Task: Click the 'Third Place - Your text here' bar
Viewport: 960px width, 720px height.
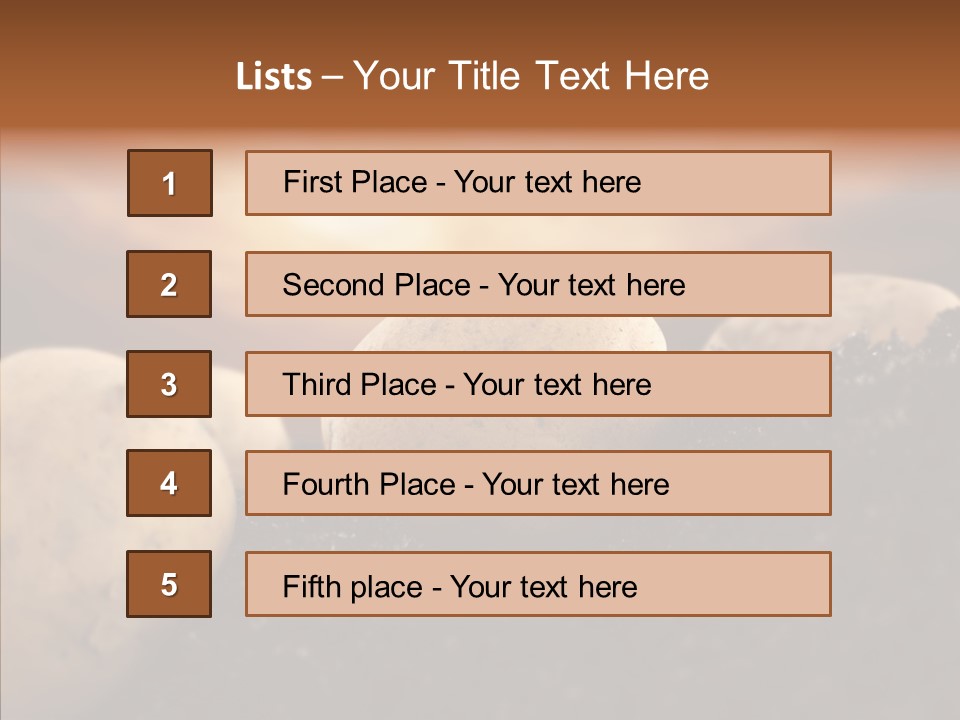Action: (538, 384)
